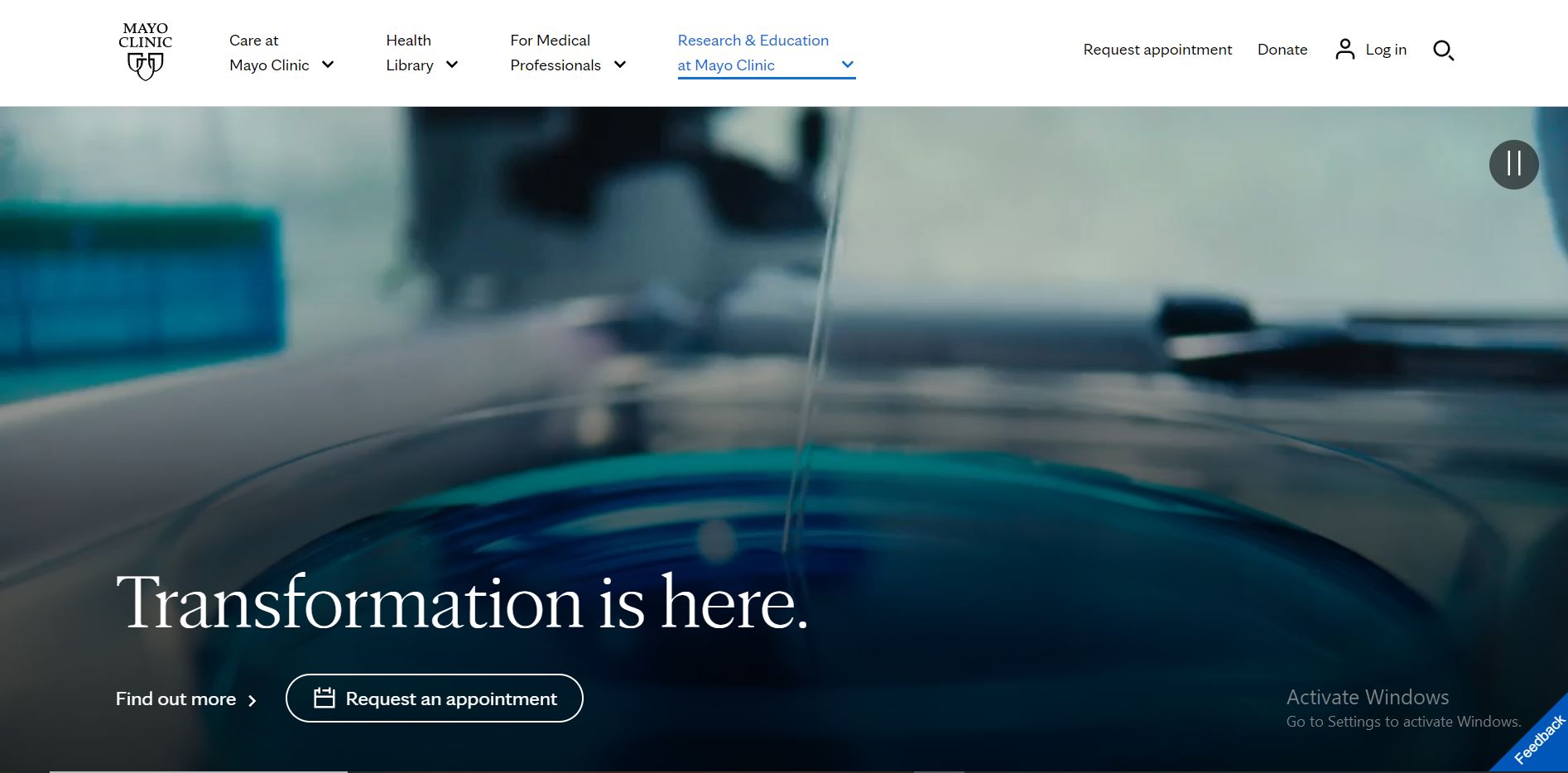Viewport: 1568px width, 773px height.
Task: Pause the hero background video
Action: [1513, 165]
